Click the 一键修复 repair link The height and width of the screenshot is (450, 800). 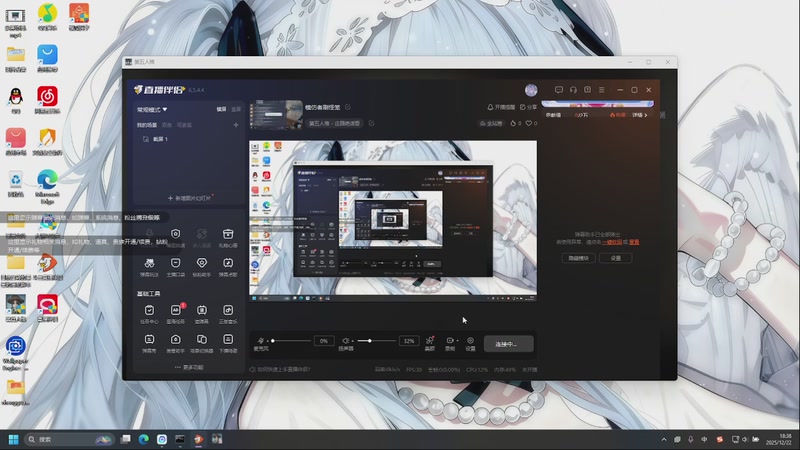tap(612, 242)
